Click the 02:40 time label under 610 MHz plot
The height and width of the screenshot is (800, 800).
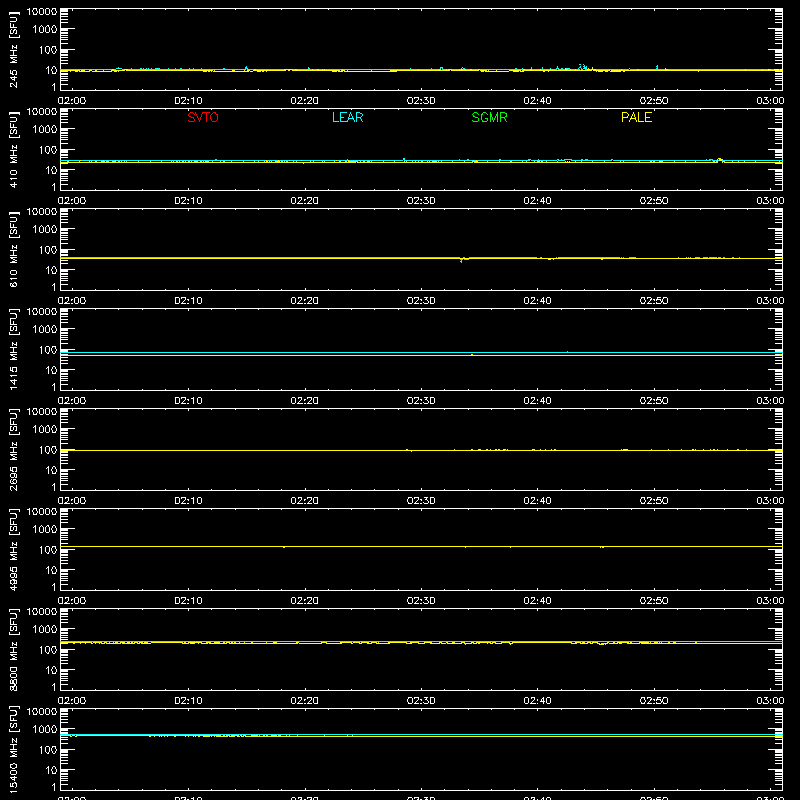click(x=537, y=301)
